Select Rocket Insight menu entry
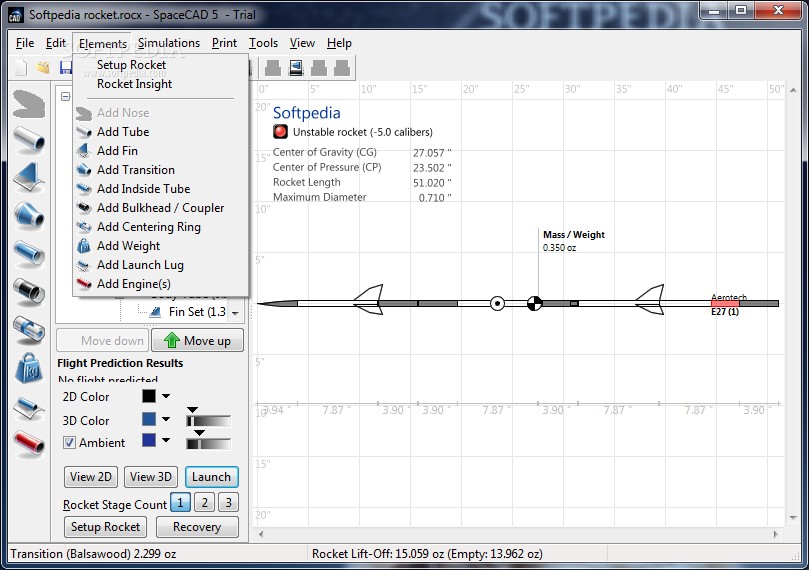This screenshot has width=809, height=570. 134,84
